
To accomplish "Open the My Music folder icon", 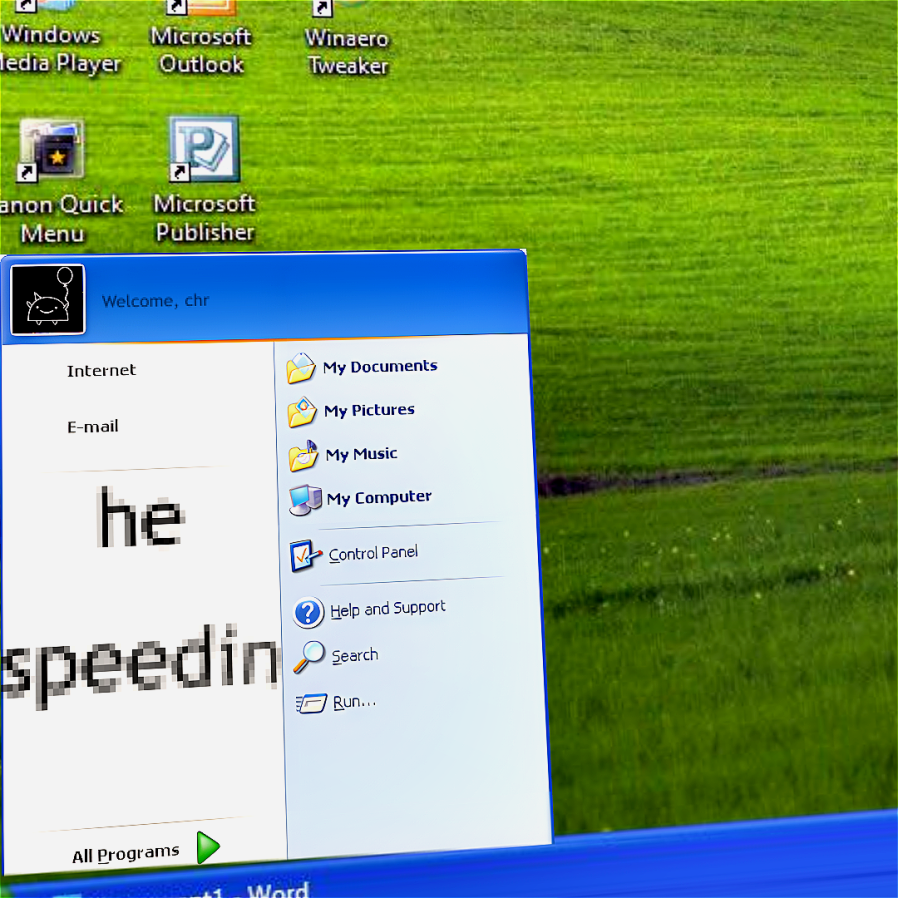I will click(x=304, y=456).
